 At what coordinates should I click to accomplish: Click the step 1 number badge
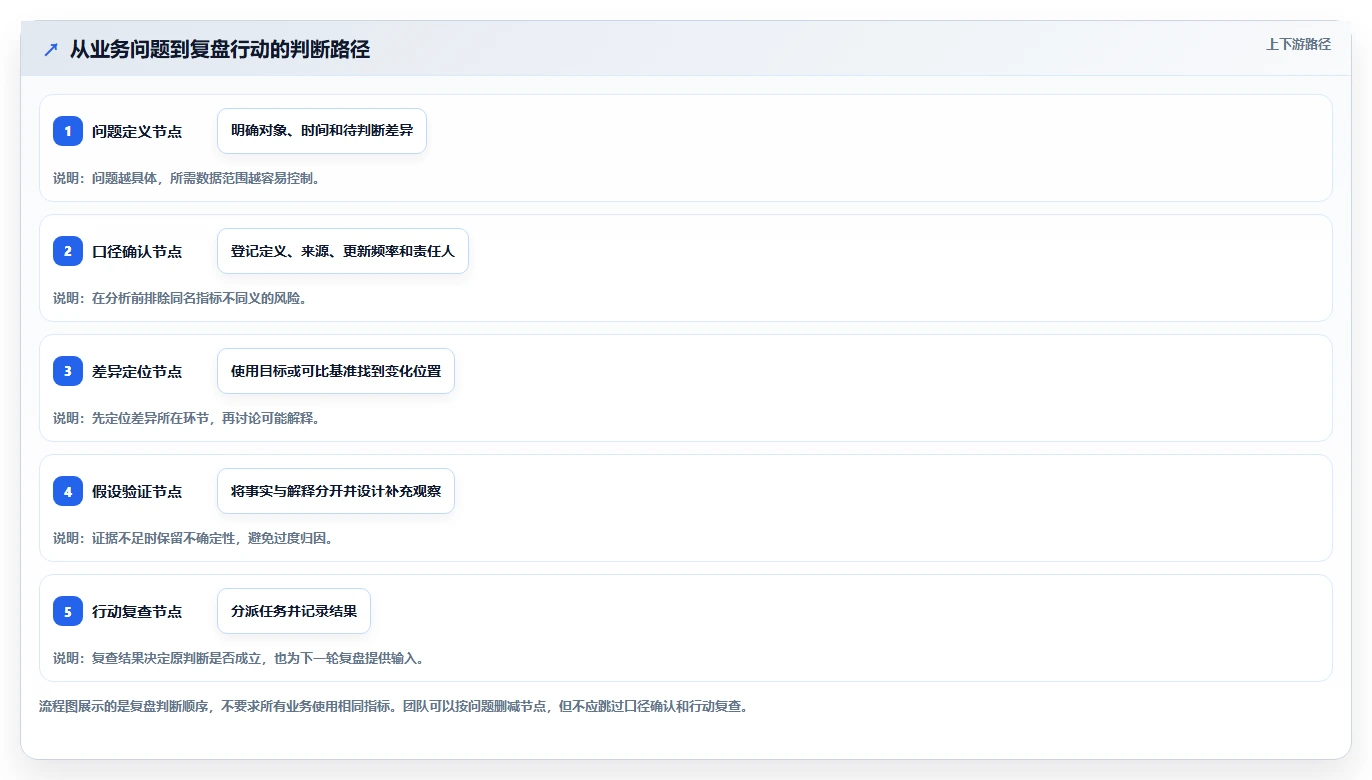(x=68, y=131)
